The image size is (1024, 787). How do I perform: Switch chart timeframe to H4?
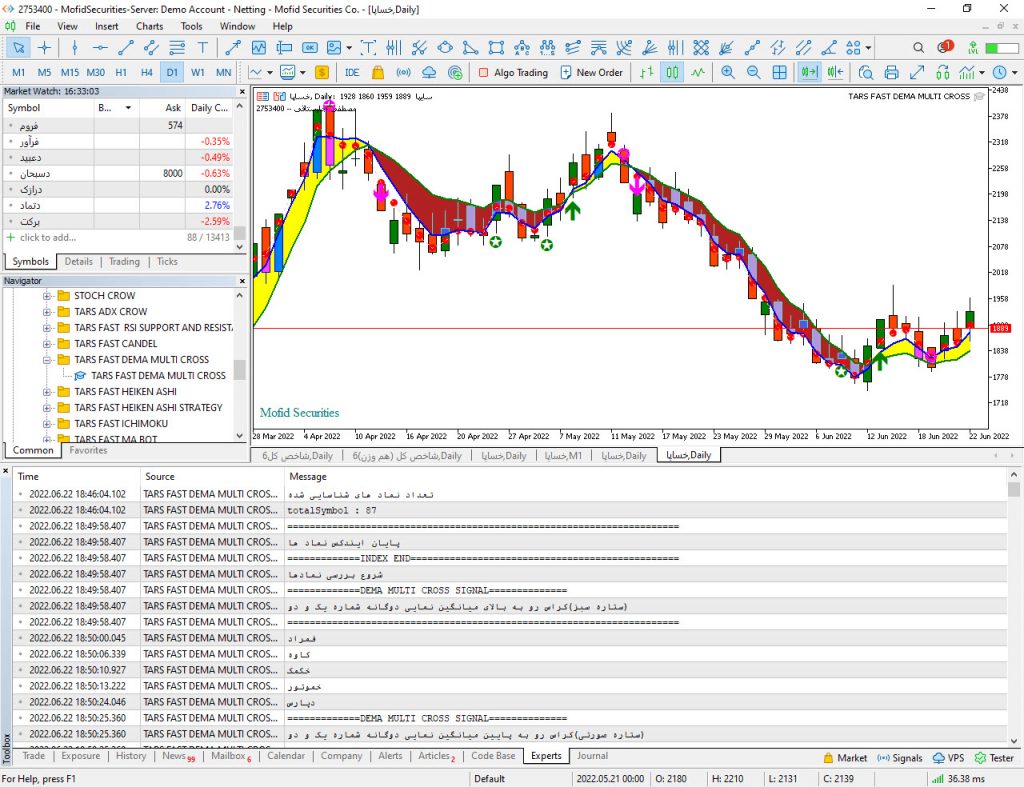pos(146,72)
